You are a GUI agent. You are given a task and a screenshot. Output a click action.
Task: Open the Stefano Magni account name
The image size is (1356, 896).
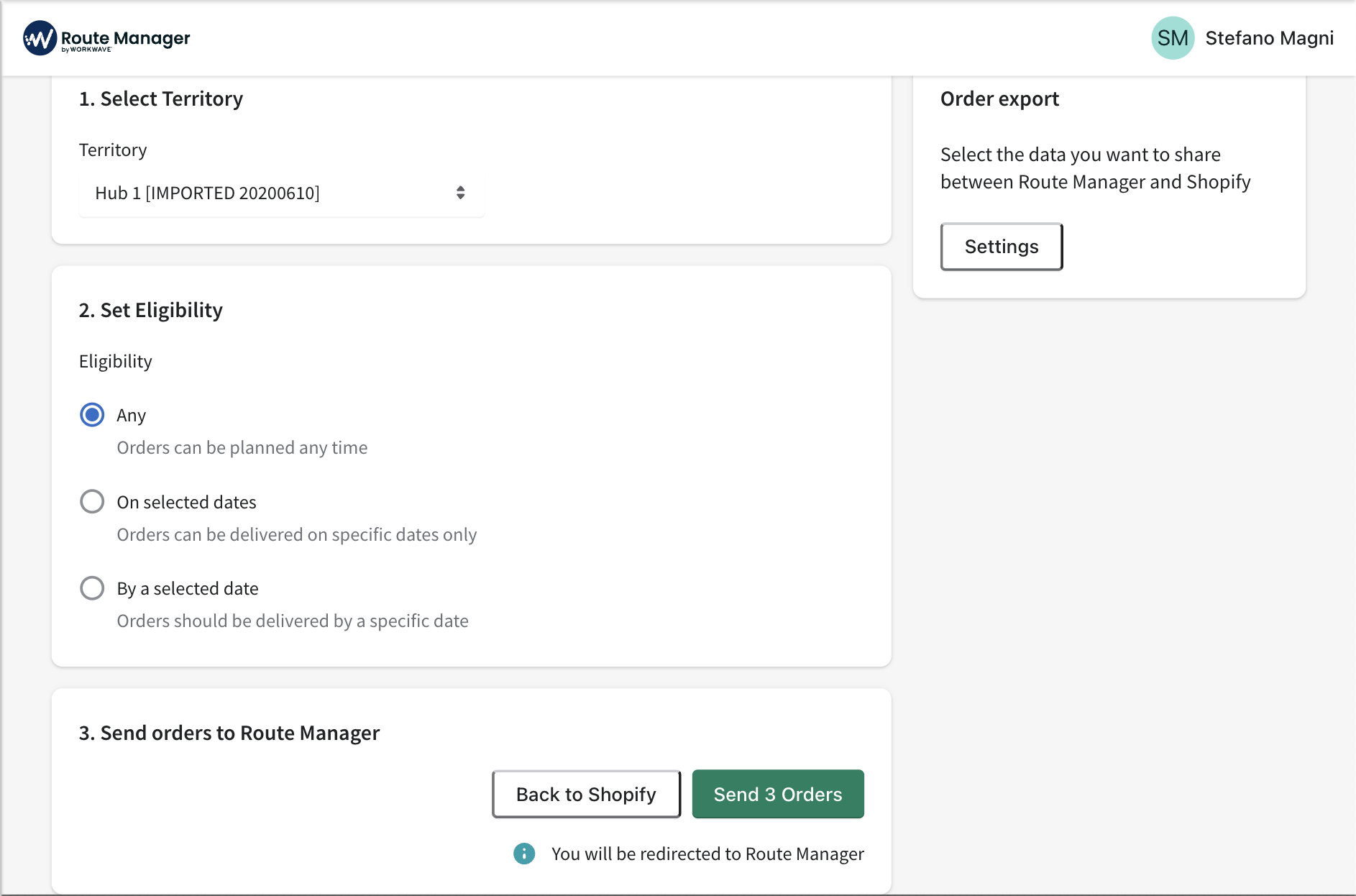tap(1269, 38)
